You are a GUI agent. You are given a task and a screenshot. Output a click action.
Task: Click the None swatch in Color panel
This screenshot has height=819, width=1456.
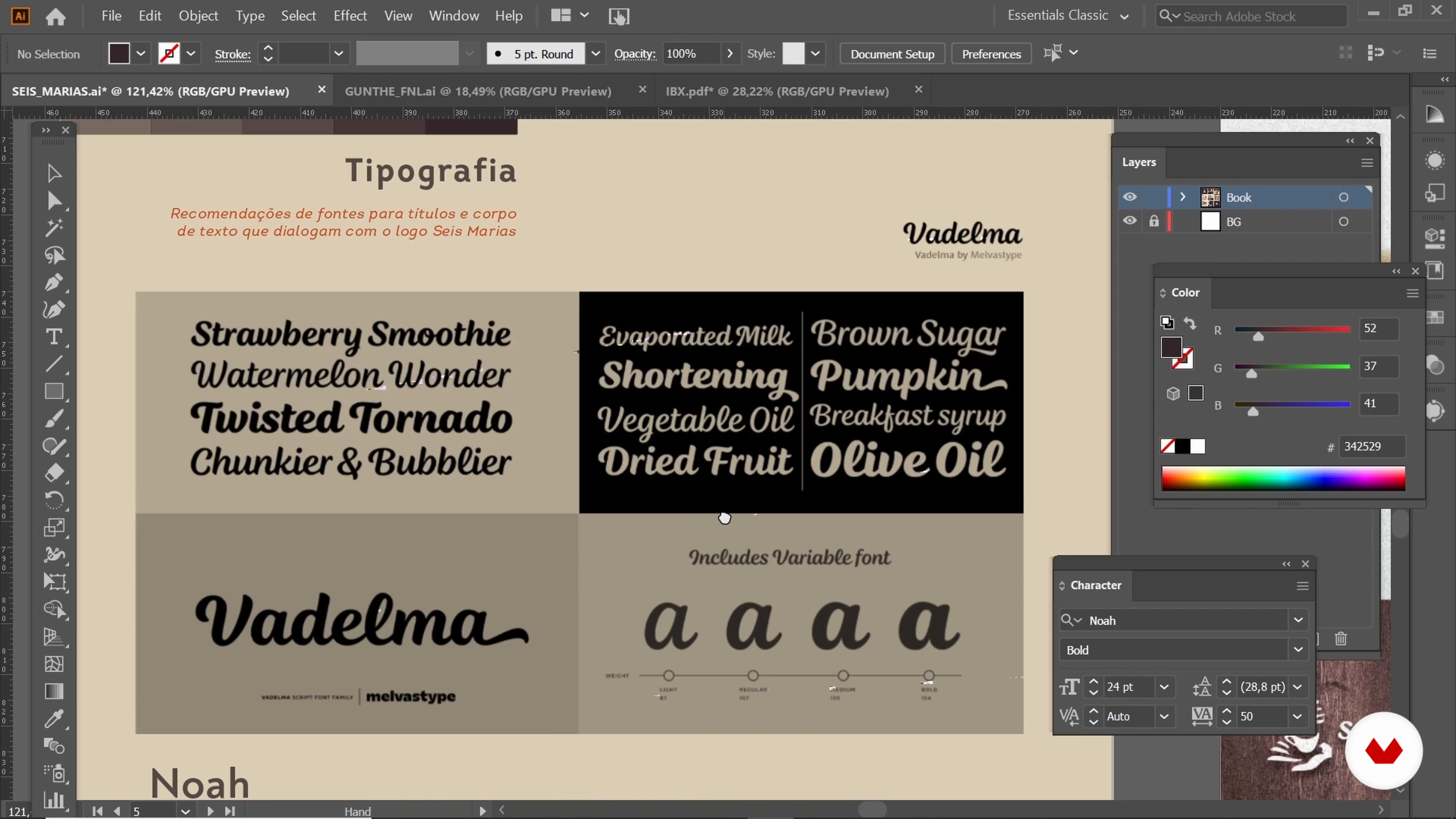click(x=1167, y=446)
